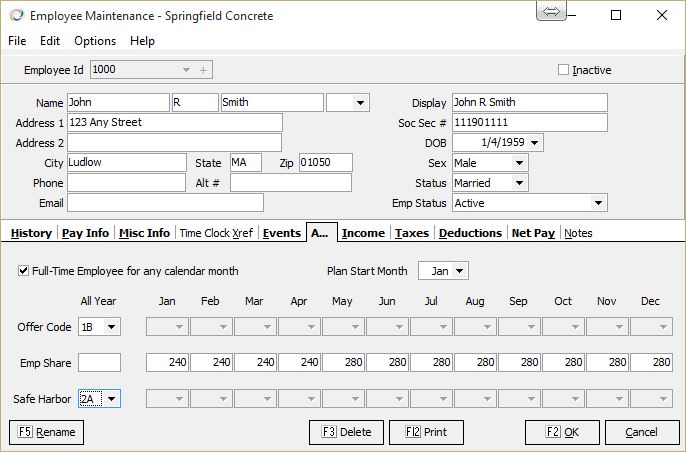
Task: Toggle the Inactive checkbox
Action: pos(563,70)
